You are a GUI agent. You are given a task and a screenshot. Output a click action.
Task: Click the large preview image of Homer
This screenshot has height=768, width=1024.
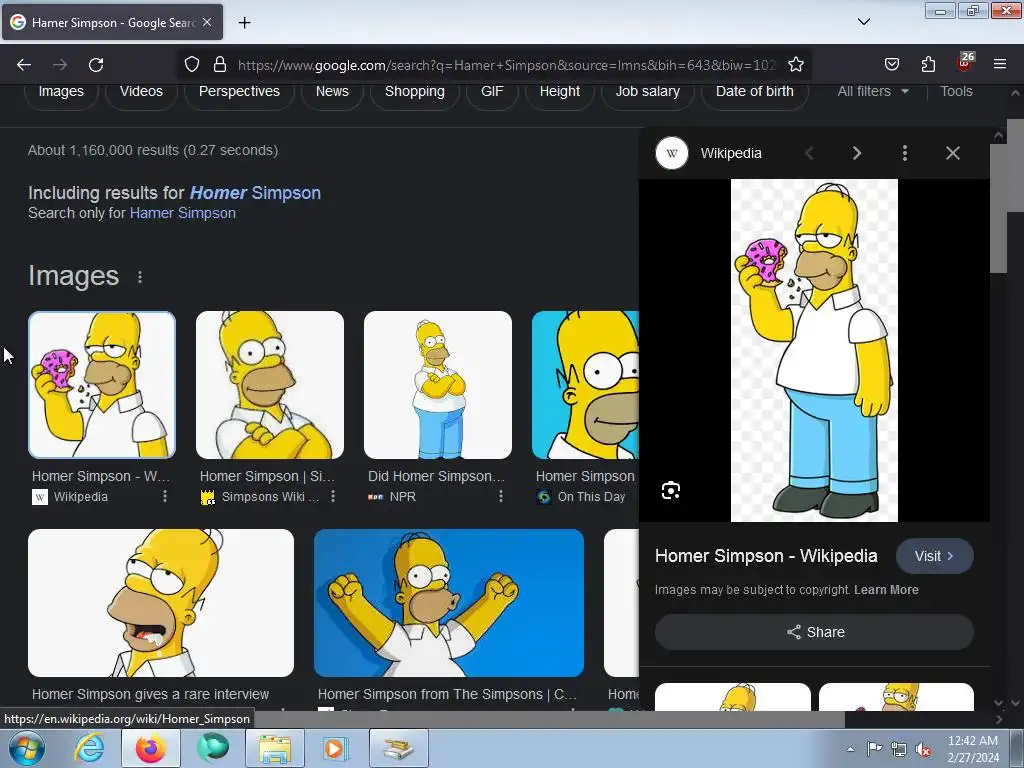pyautogui.click(x=814, y=351)
